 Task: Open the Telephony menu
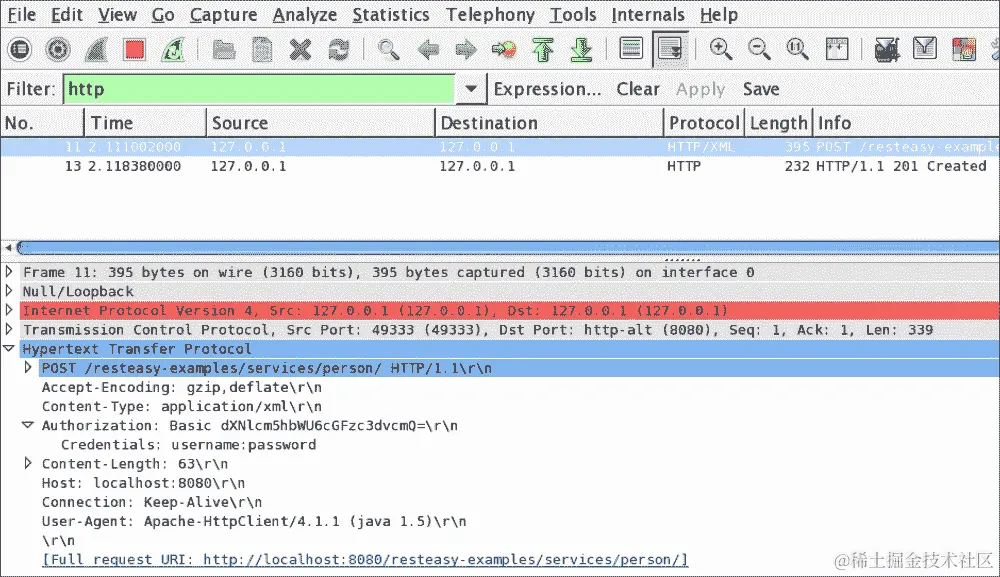point(490,14)
